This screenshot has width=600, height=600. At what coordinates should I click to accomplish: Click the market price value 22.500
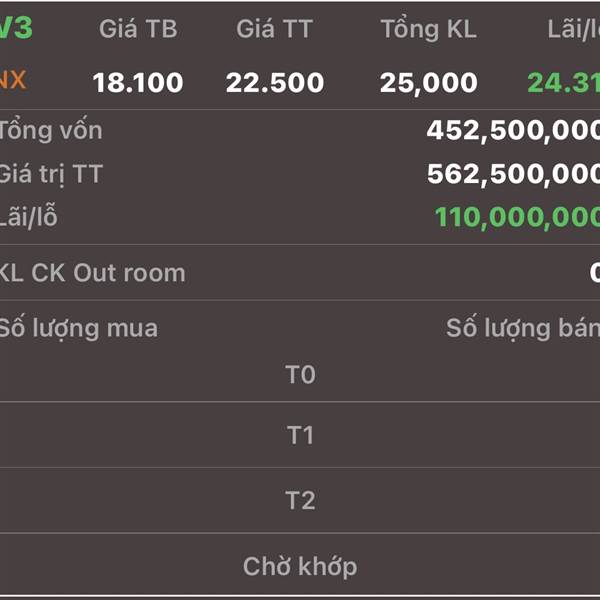[275, 83]
